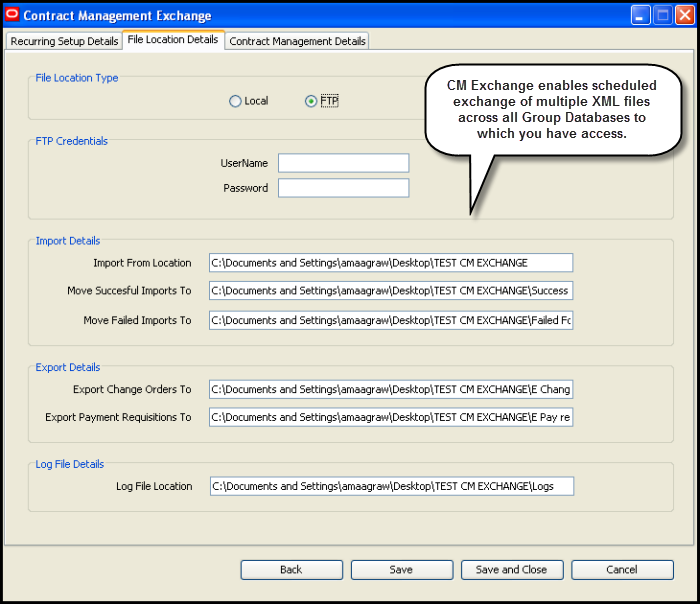Viewport: 700px width, 604px height.
Task: Click the Export Payment Requisitions To field
Action: point(390,417)
